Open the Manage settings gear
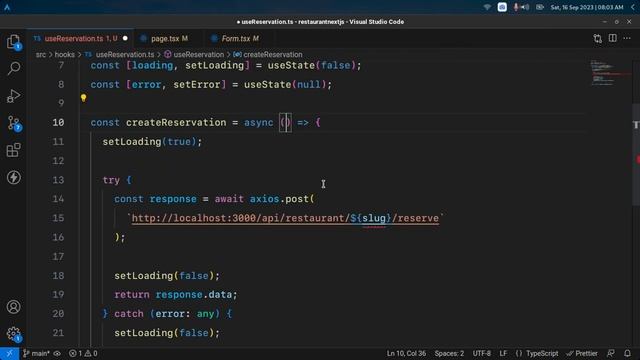Screen dimensions: 640x360 point(13,334)
